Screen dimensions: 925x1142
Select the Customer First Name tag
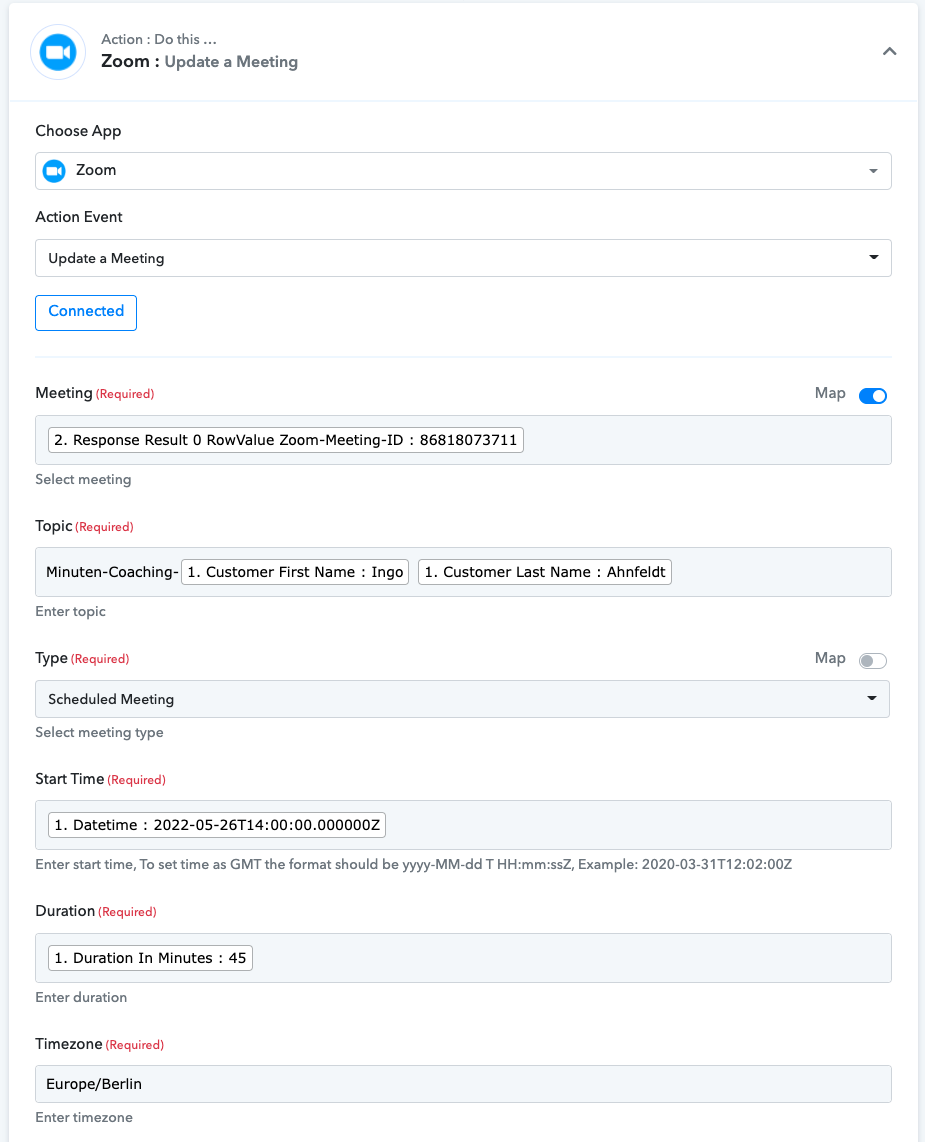pyautogui.click(x=295, y=572)
